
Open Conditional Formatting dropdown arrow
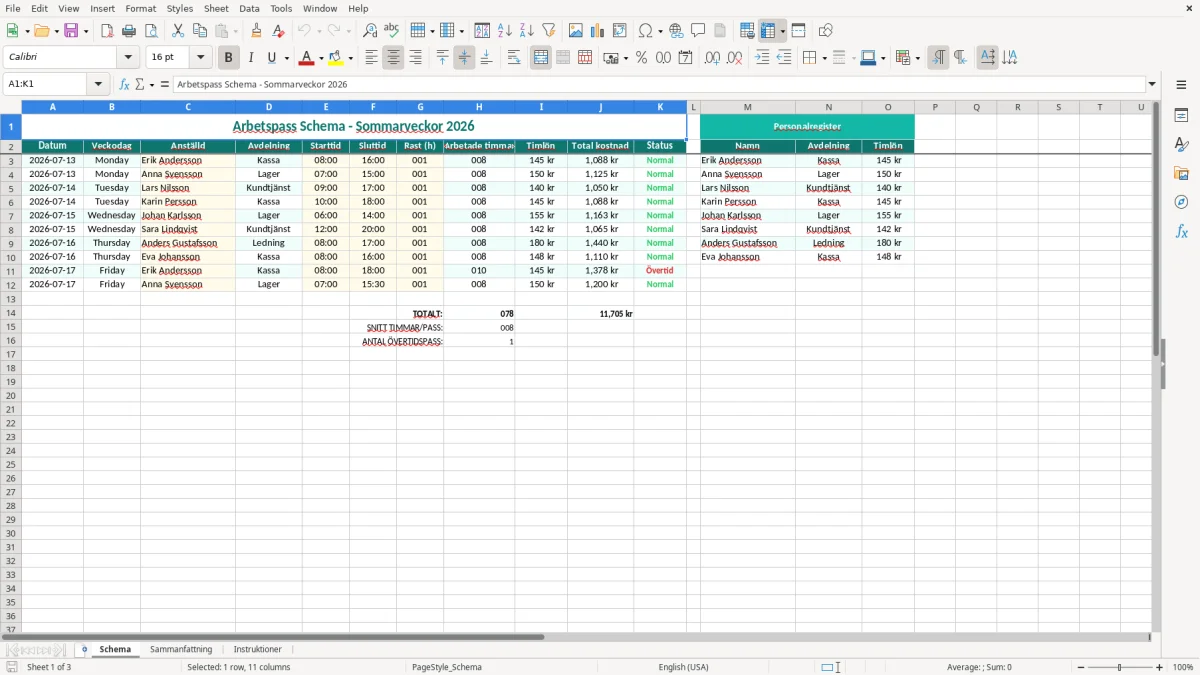(917, 58)
